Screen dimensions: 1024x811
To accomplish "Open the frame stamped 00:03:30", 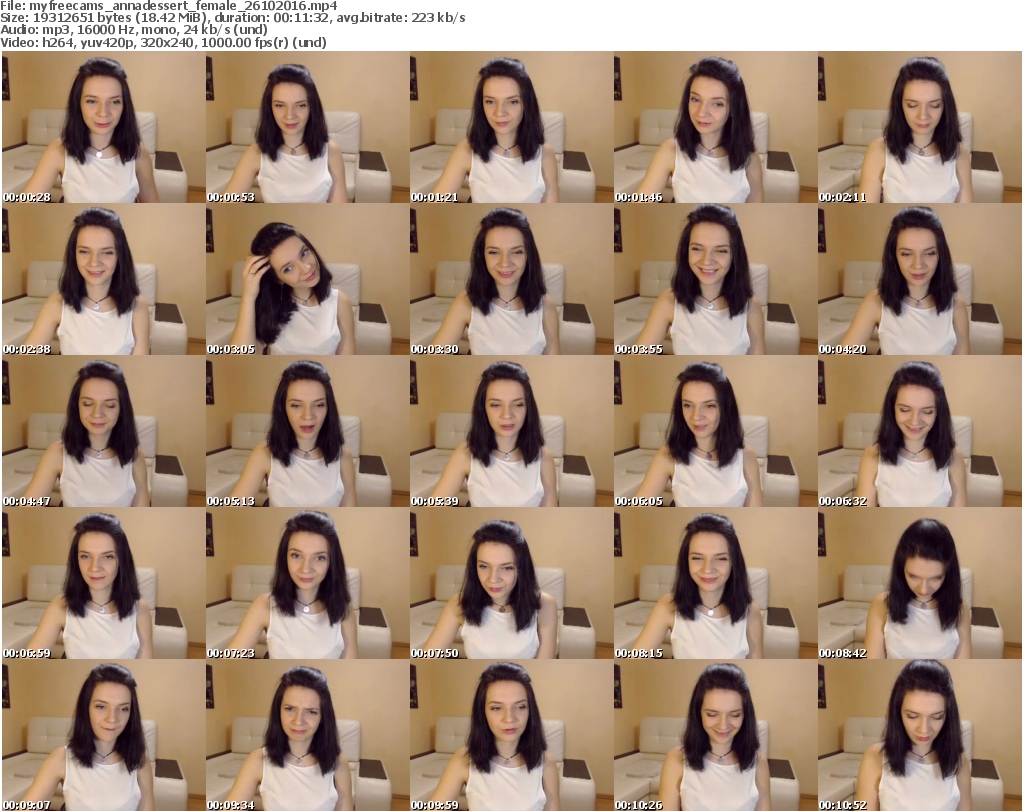I will [511, 279].
